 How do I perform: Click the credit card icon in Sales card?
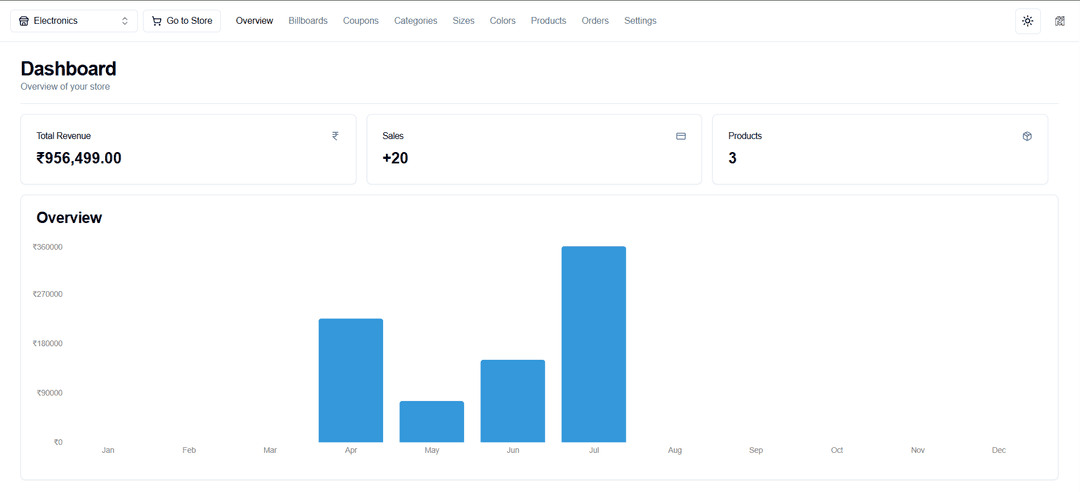(x=681, y=136)
